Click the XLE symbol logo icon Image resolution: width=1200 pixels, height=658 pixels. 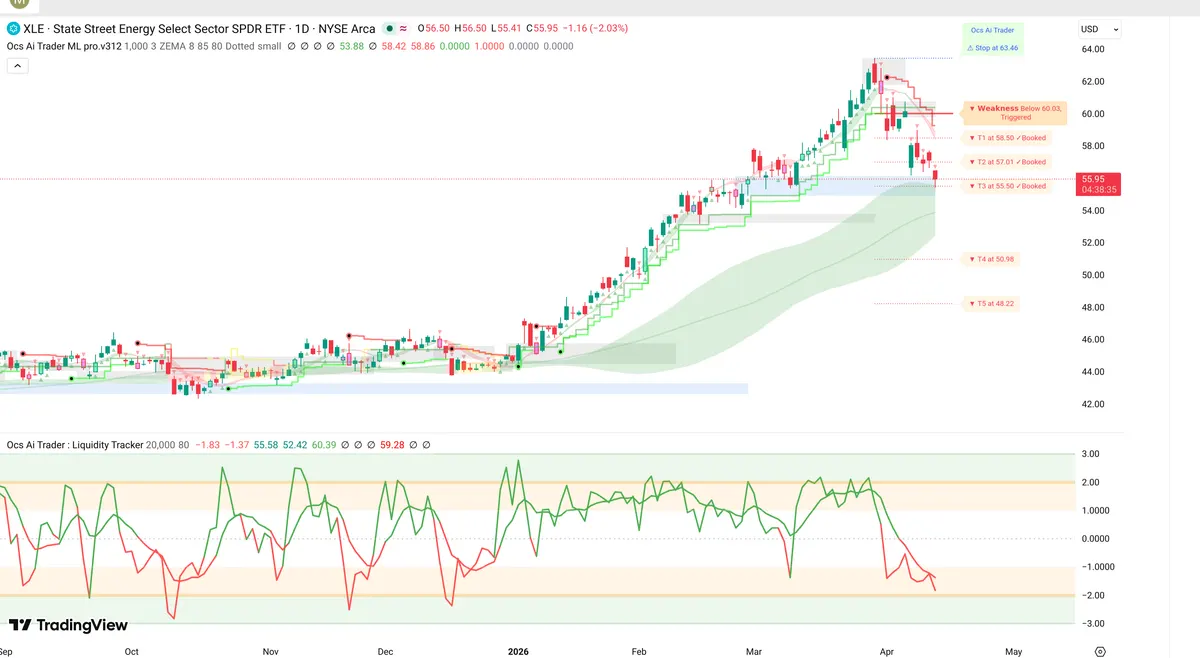point(13,29)
